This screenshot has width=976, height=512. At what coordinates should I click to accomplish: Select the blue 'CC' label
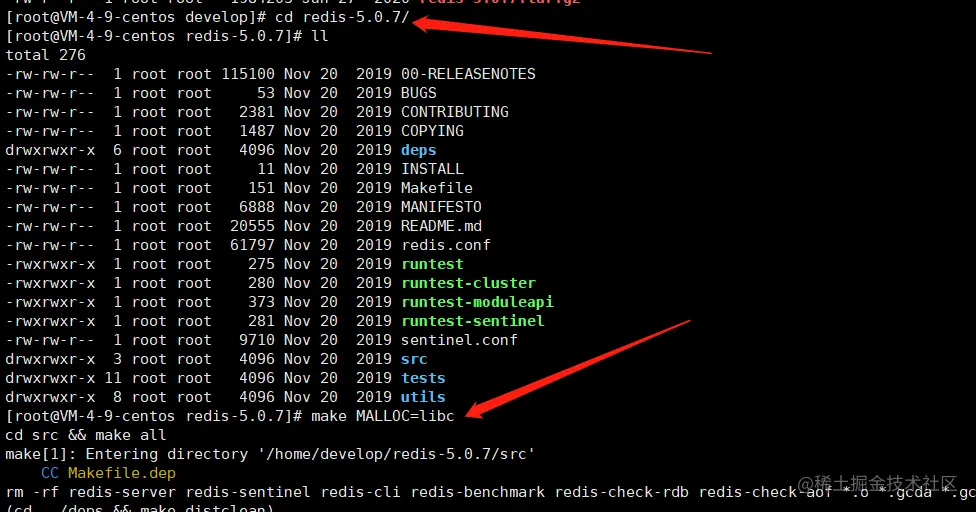tap(50, 473)
